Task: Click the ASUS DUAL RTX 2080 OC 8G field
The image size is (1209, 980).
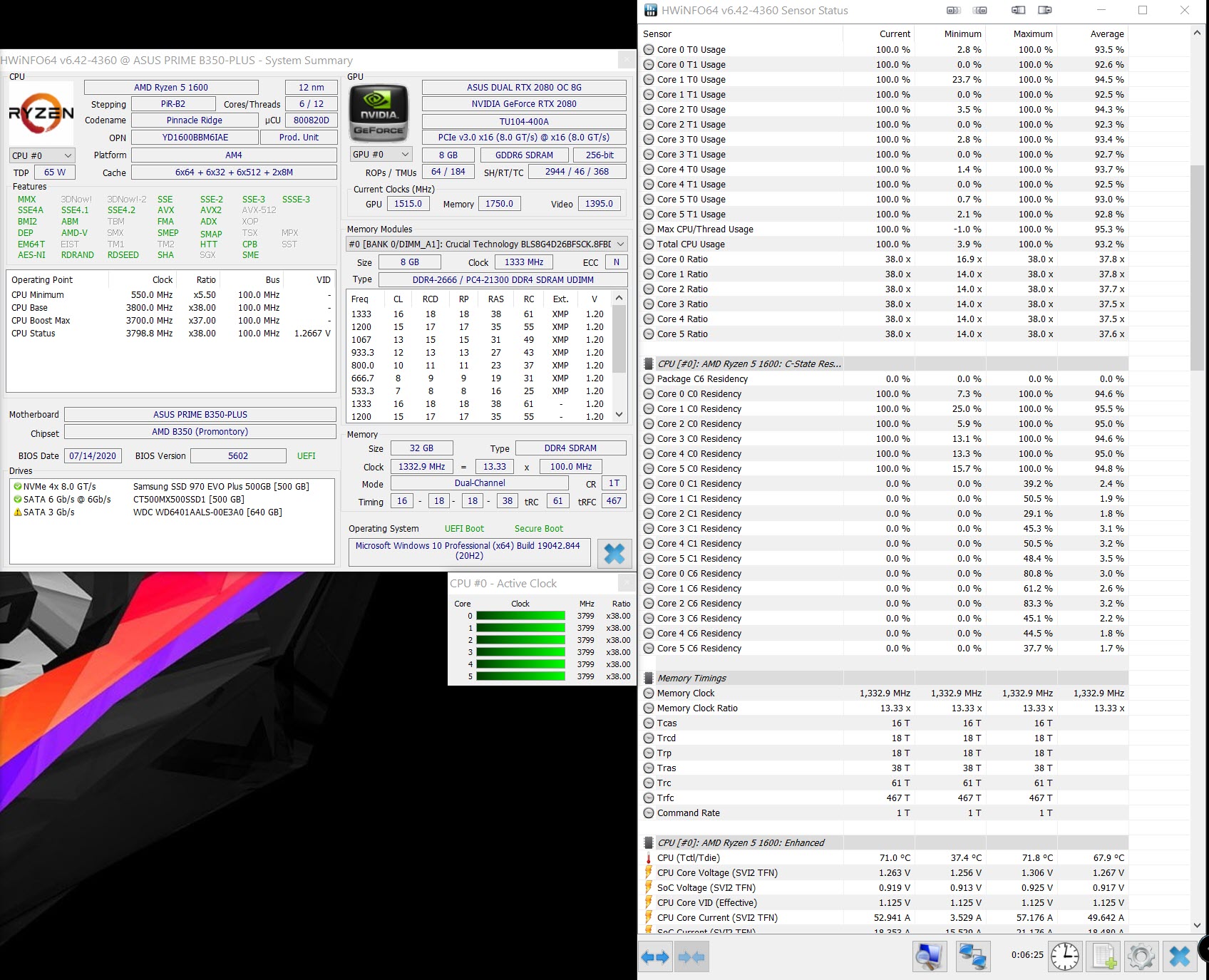Action: tap(524, 87)
